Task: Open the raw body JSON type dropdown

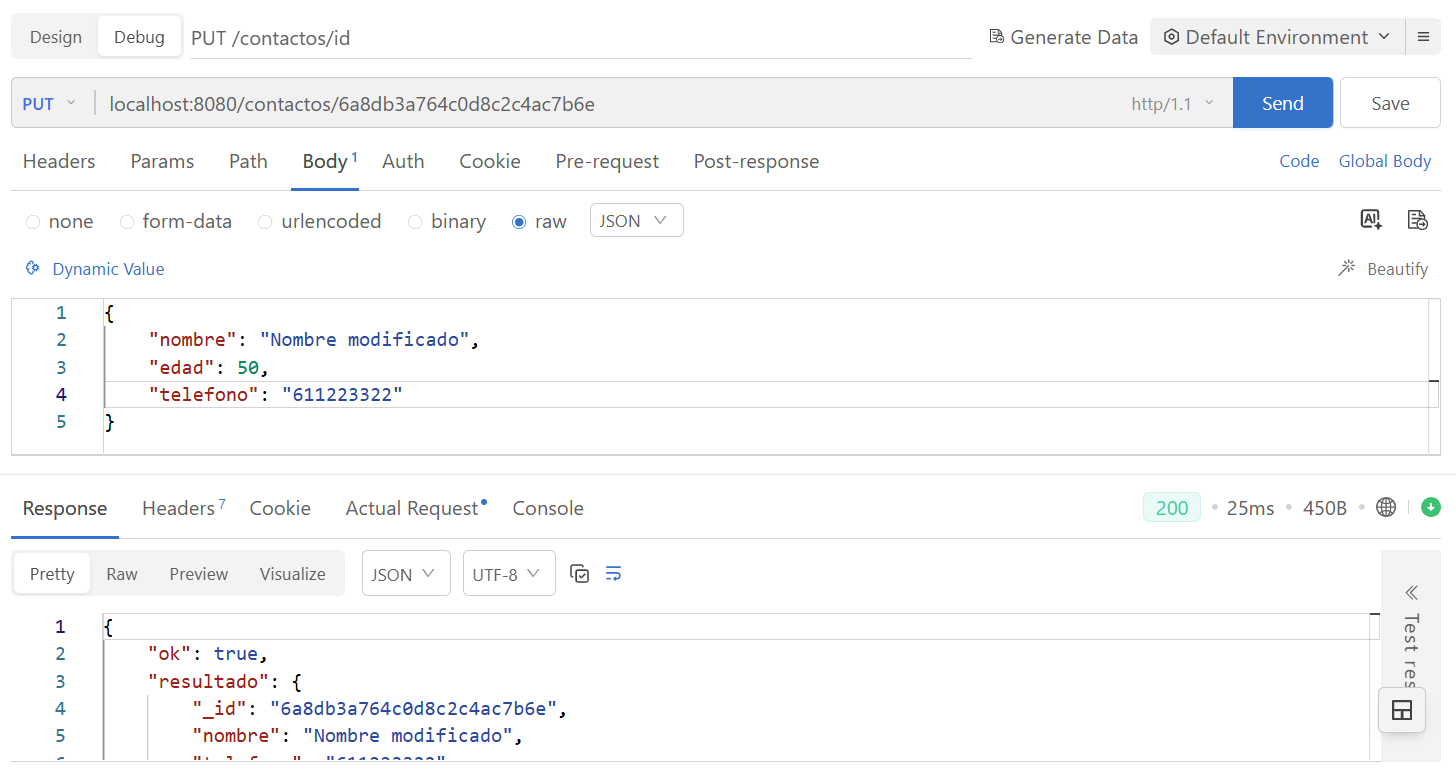Action: click(637, 220)
